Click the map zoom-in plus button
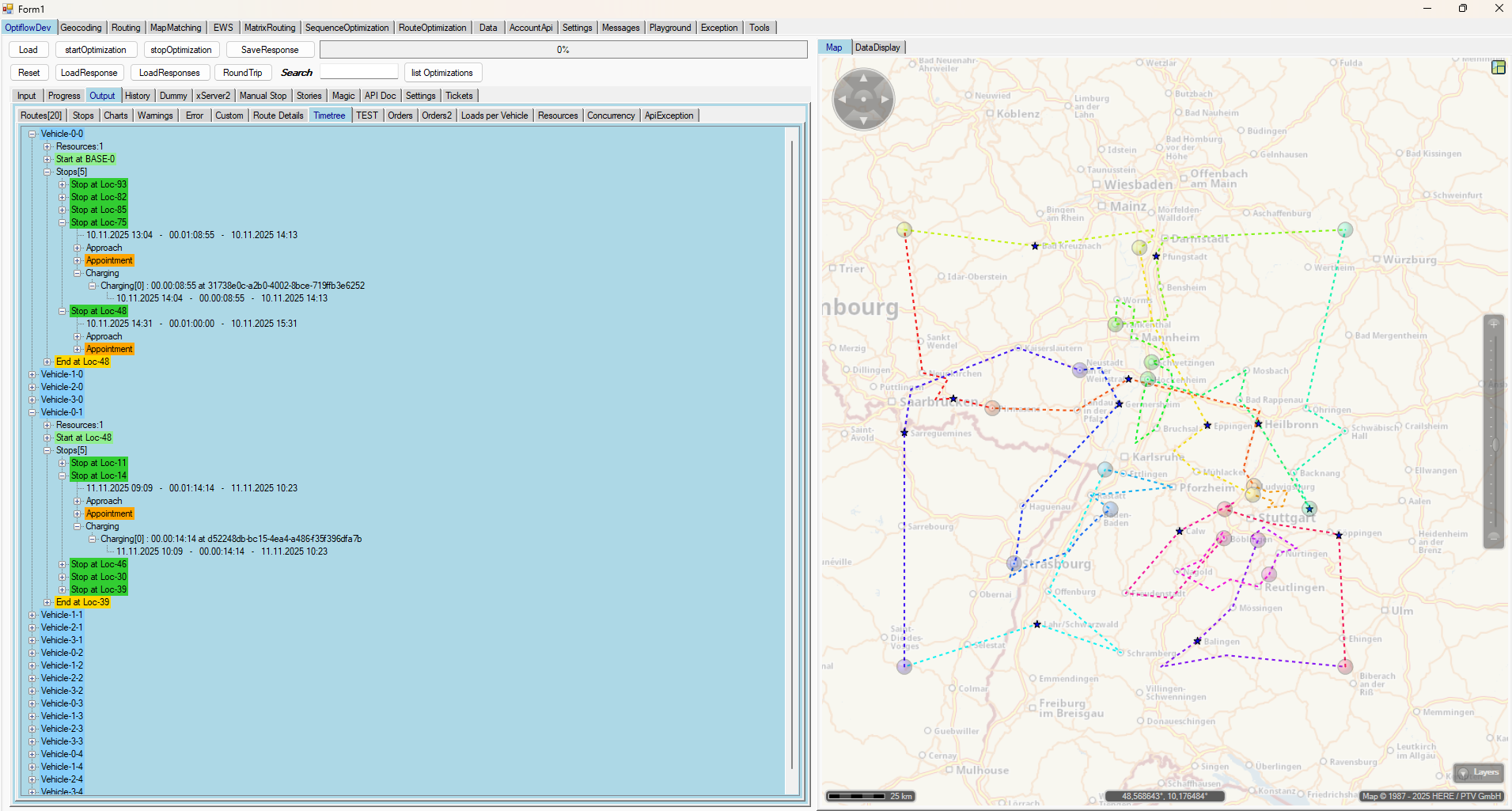 [1494, 324]
